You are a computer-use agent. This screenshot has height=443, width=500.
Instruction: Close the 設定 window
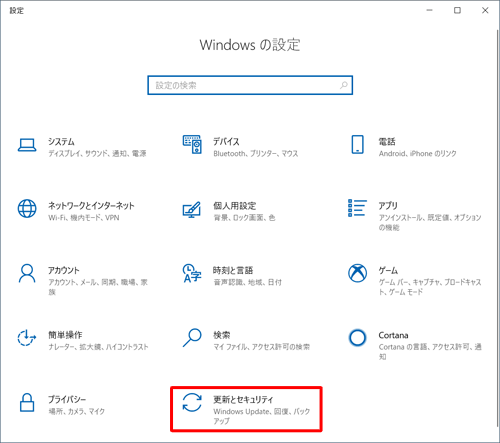pyautogui.click(x=485, y=10)
